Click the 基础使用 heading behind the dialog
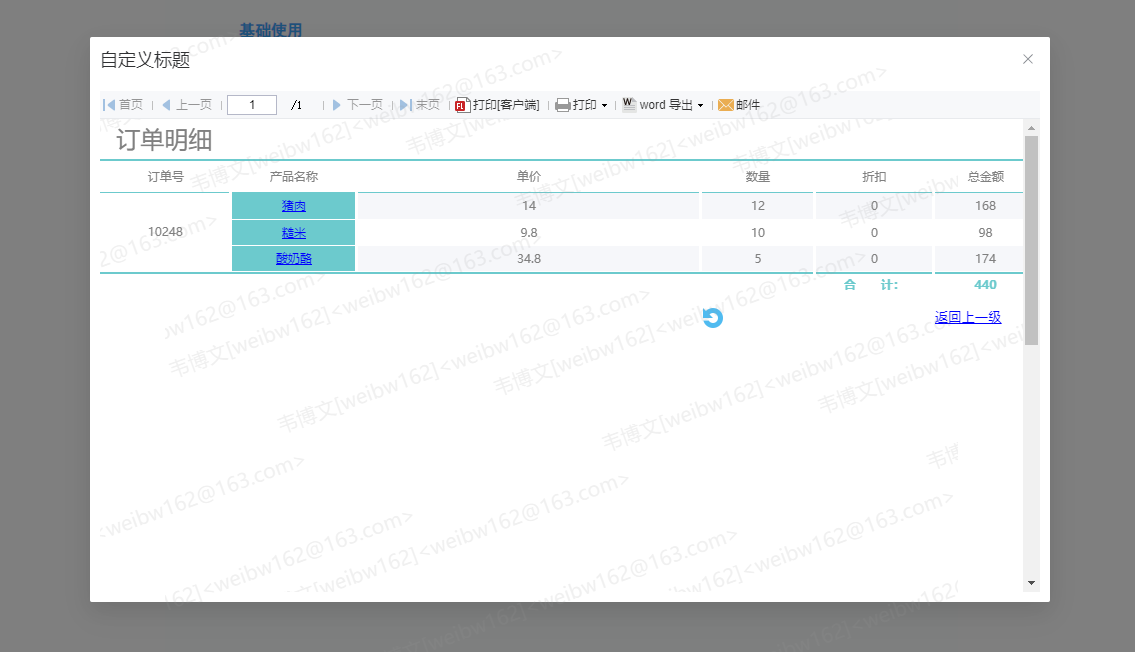The image size is (1135, 652). pyautogui.click(x=271, y=30)
